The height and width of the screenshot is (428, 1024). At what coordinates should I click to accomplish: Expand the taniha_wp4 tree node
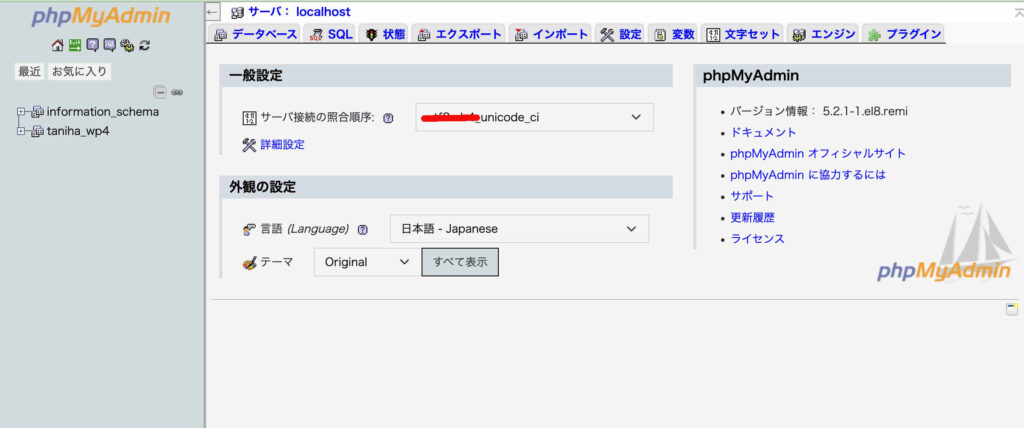pos(20,131)
